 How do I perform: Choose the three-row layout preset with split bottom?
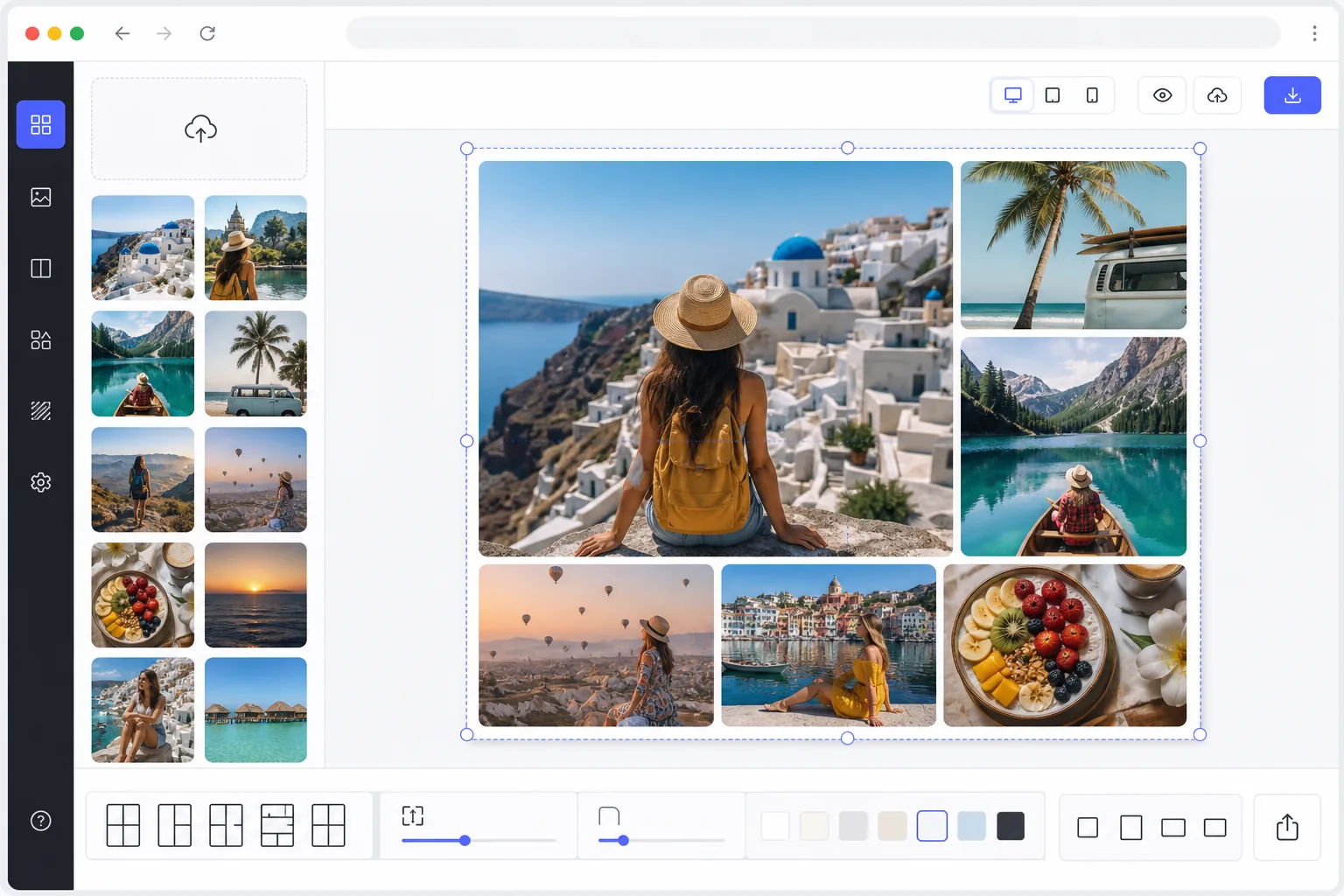coord(277,825)
